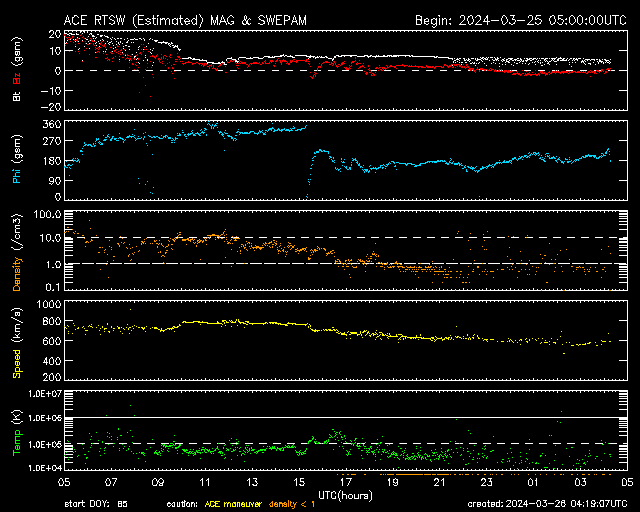
Task: Click the 360 tick on Phi axis
Action: 51,124
